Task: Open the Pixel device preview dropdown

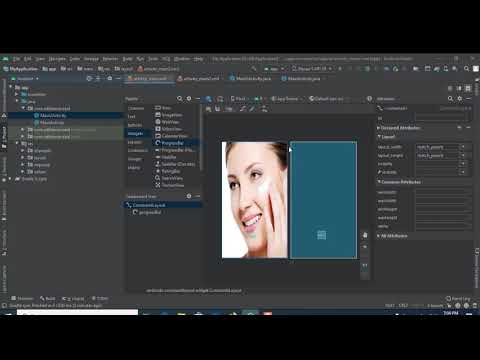Action: pyautogui.click(x=239, y=99)
